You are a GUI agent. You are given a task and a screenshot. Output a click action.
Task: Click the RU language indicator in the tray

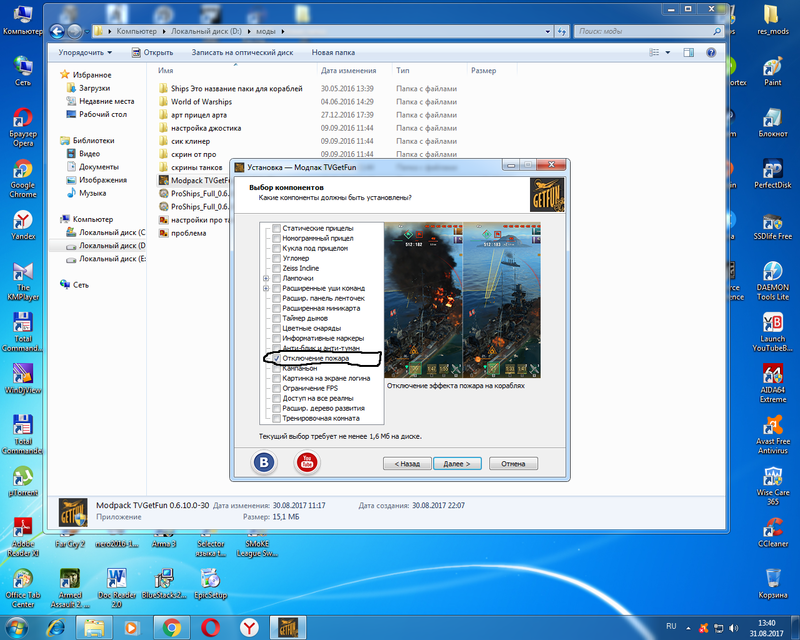pyautogui.click(x=671, y=626)
